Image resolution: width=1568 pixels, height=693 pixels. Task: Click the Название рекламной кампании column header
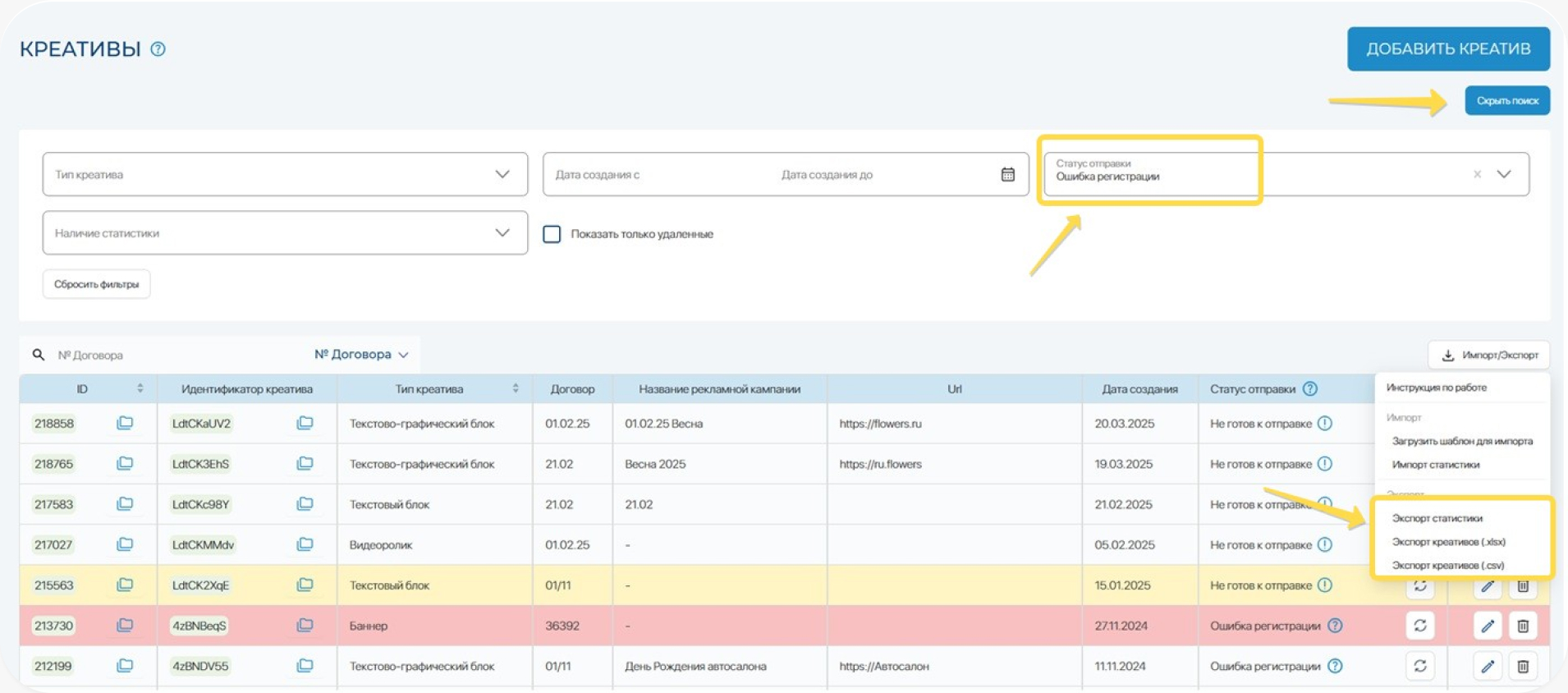719,389
